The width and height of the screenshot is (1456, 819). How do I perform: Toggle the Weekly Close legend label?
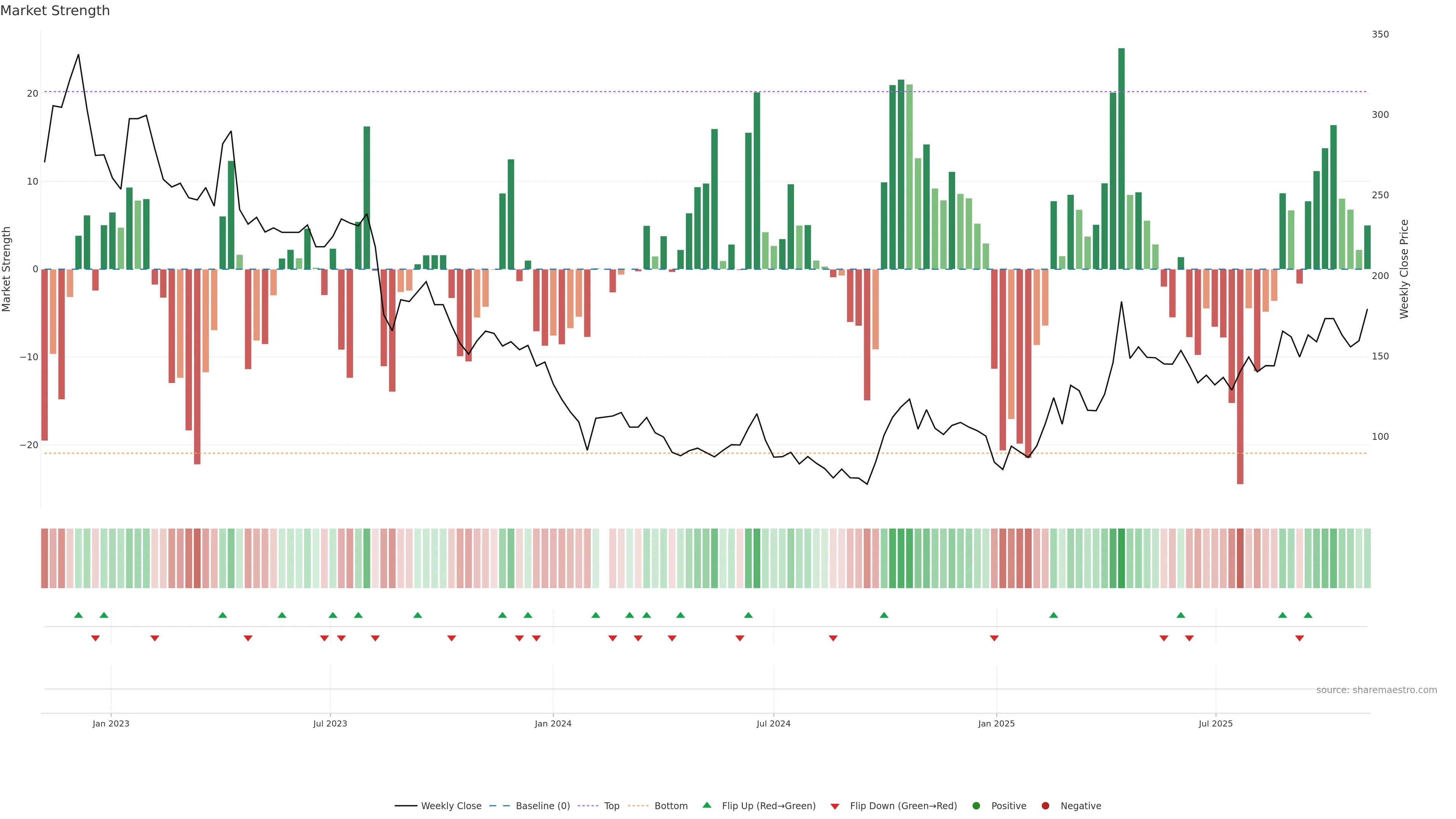pos(451,806)
